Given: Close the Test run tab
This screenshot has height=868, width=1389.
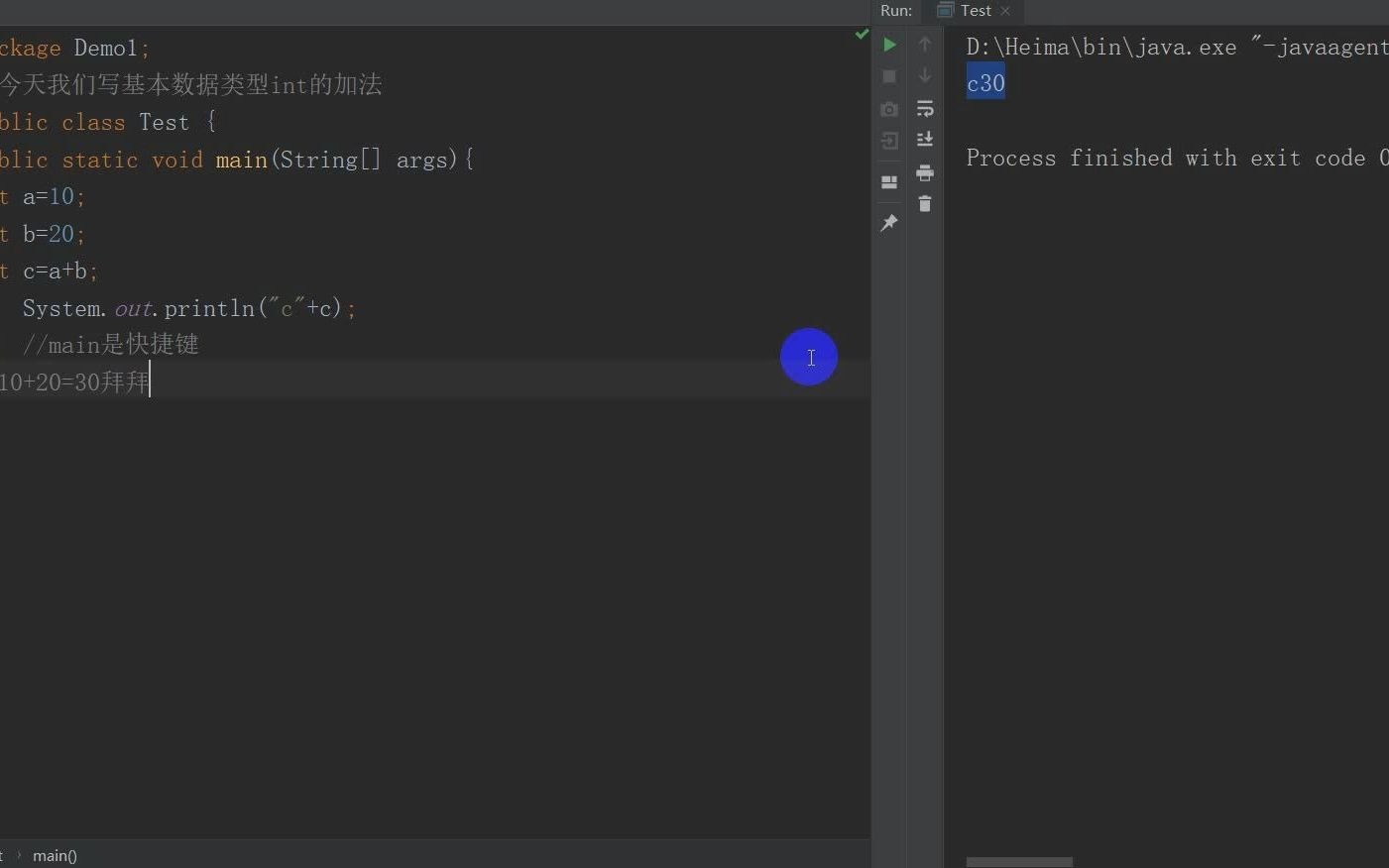Looking at the screenshot, I should click(1005, 11).
